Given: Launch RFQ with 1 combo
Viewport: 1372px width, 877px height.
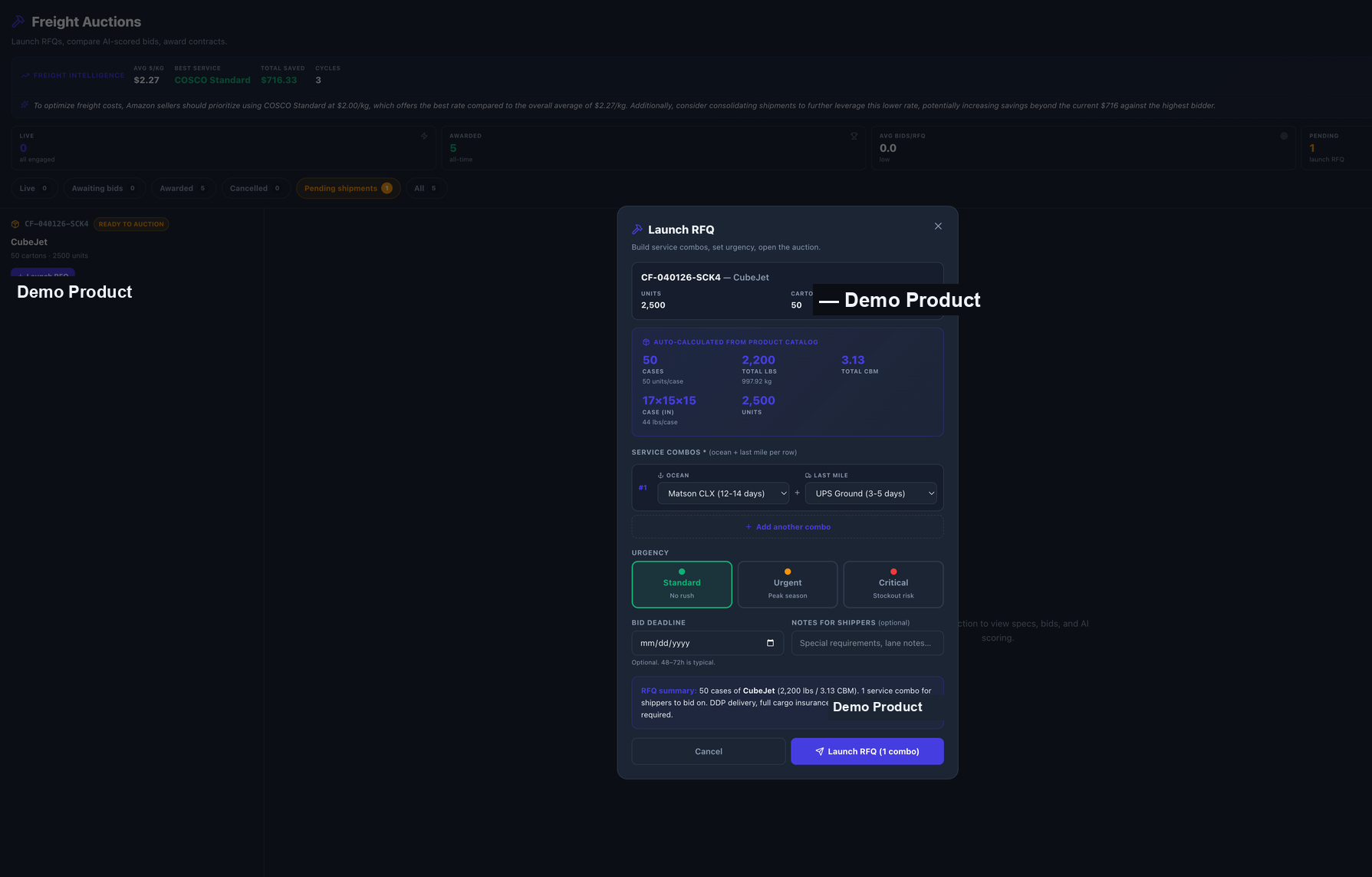Looking at the screenshot, I should (x=867, y=751).
